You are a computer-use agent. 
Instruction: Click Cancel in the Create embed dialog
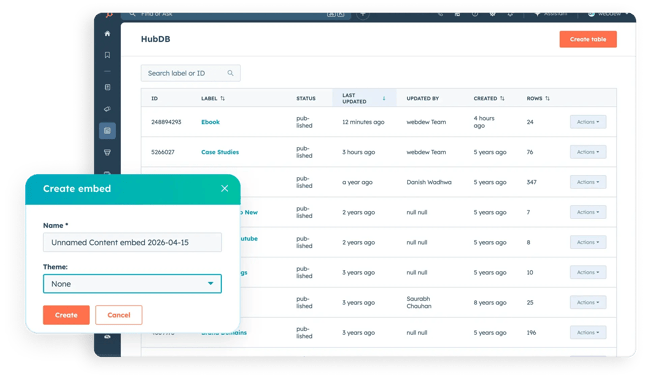point(119,315)
